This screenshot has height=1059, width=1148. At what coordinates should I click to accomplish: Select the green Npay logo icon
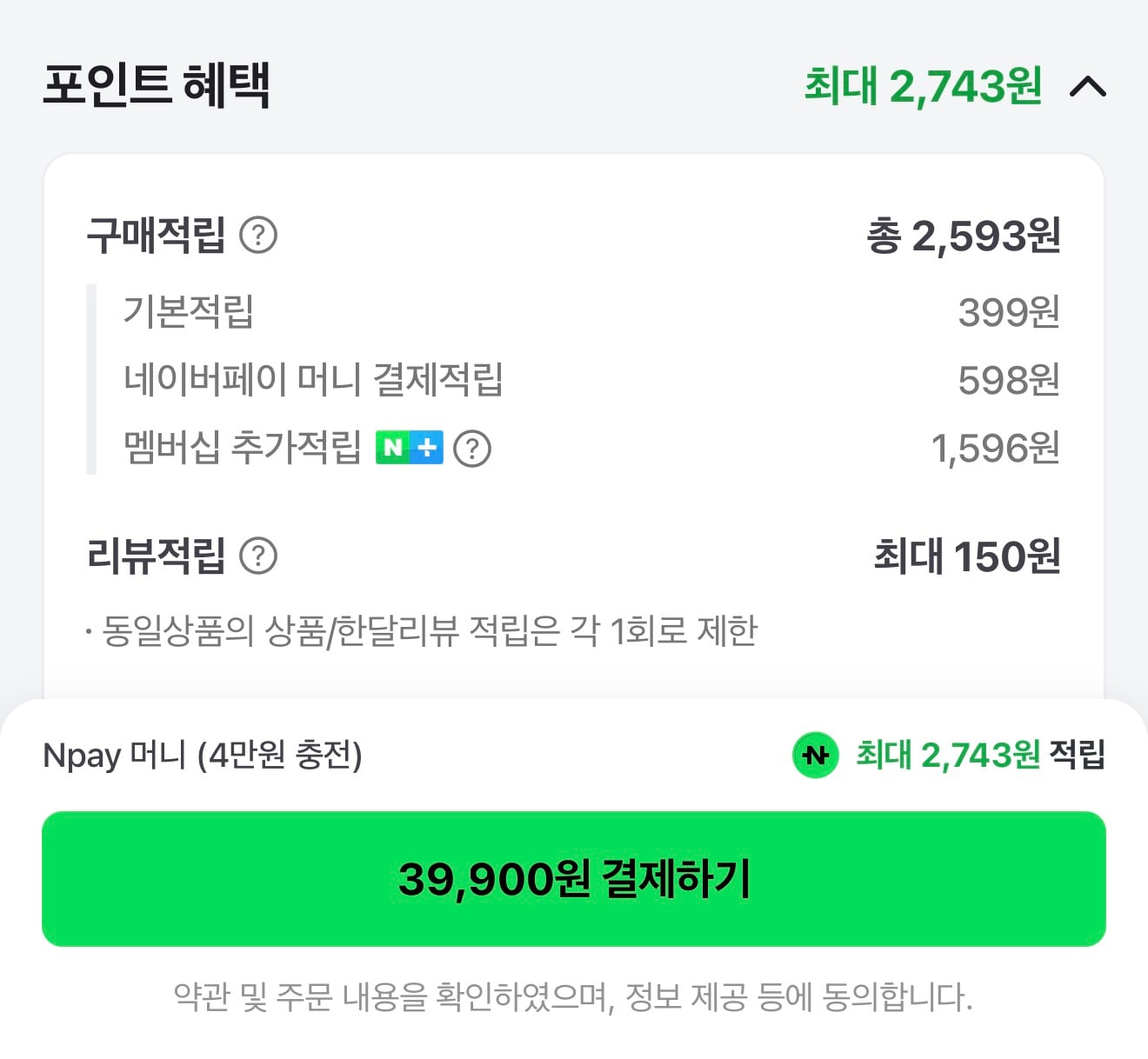[x=816, y=756]
